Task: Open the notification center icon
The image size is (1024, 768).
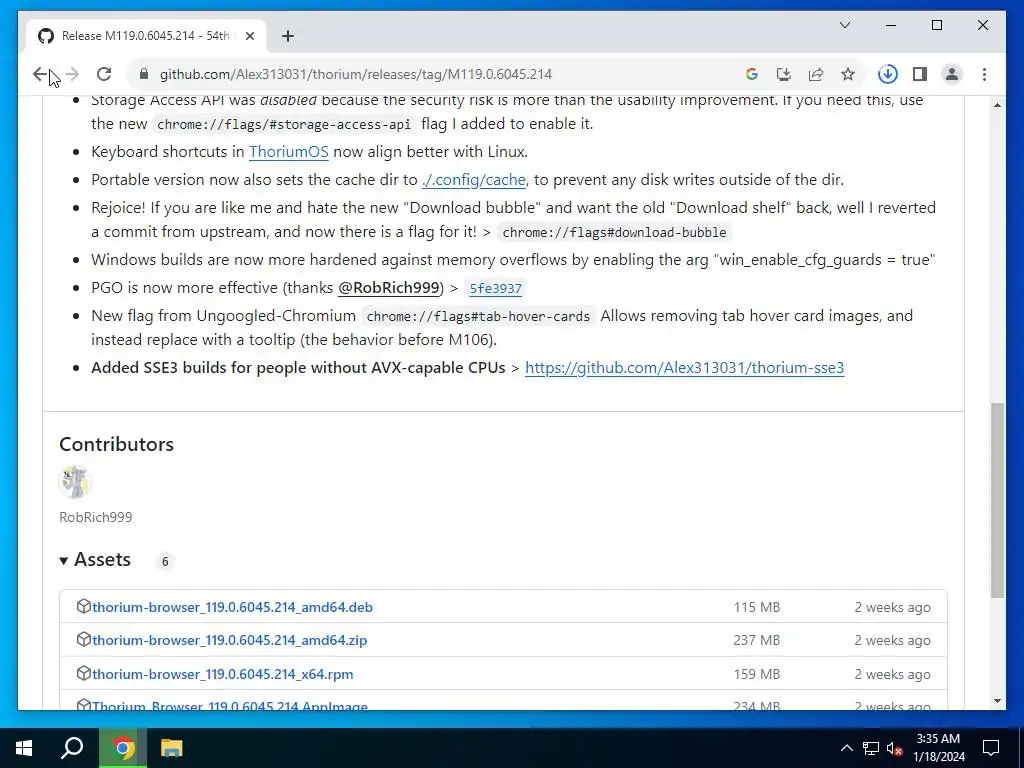Action: pos(991,748)
